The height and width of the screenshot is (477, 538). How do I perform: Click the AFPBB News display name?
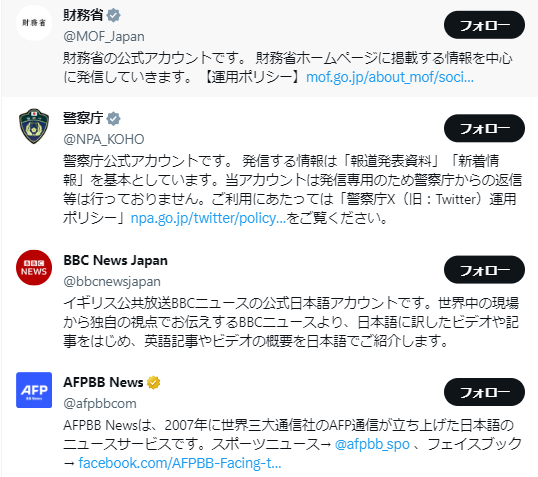coord(103,382)
